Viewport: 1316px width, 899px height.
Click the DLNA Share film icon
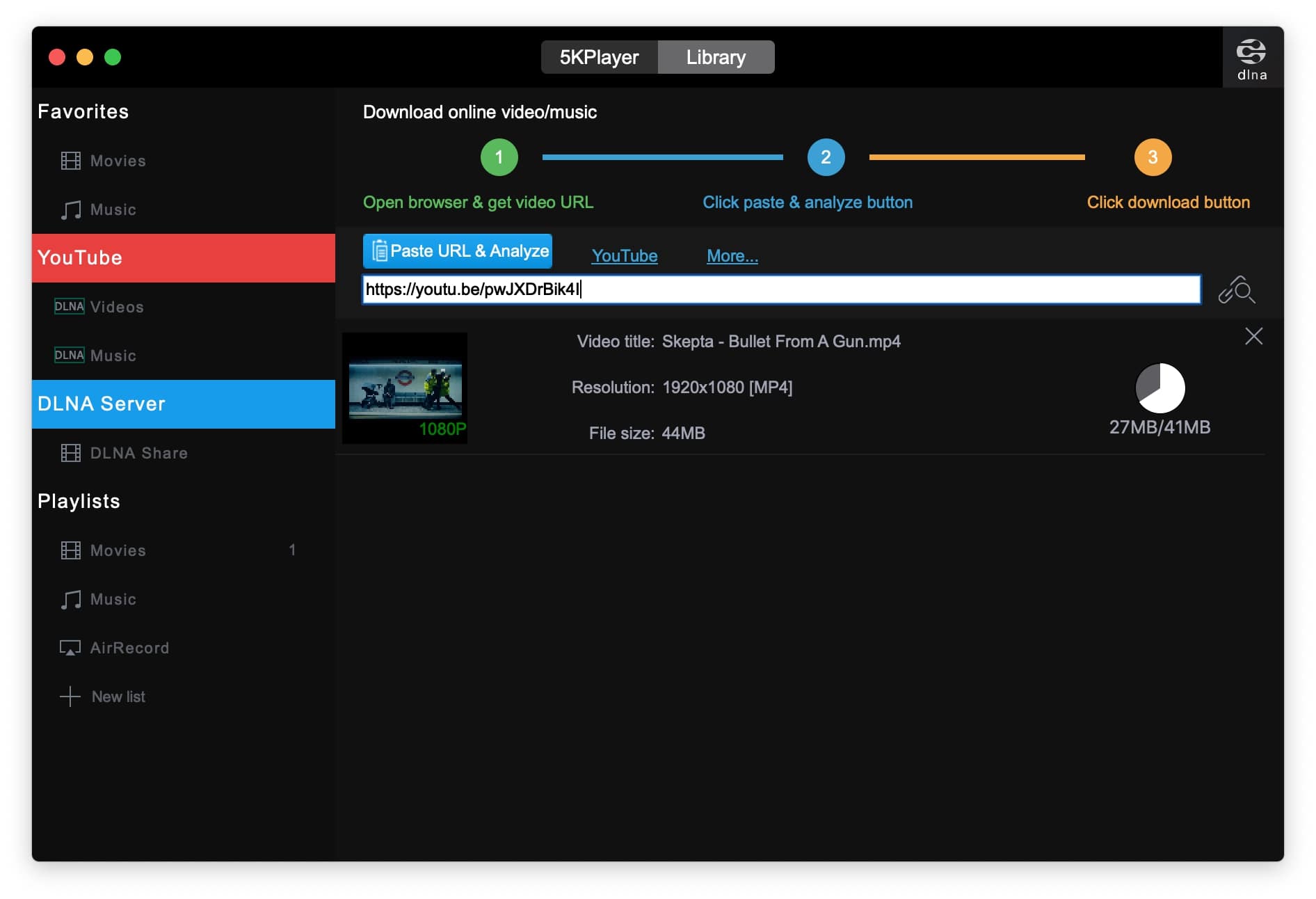(x=70, y=453)
